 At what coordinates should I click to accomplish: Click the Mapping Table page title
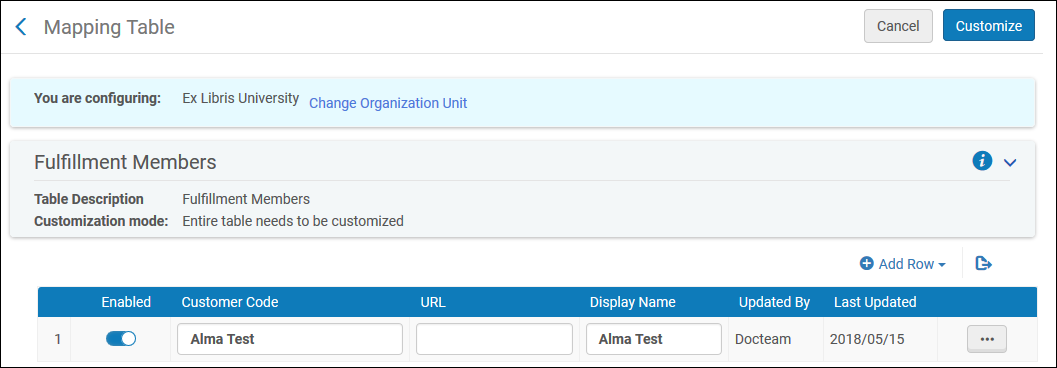click(109, 27)
